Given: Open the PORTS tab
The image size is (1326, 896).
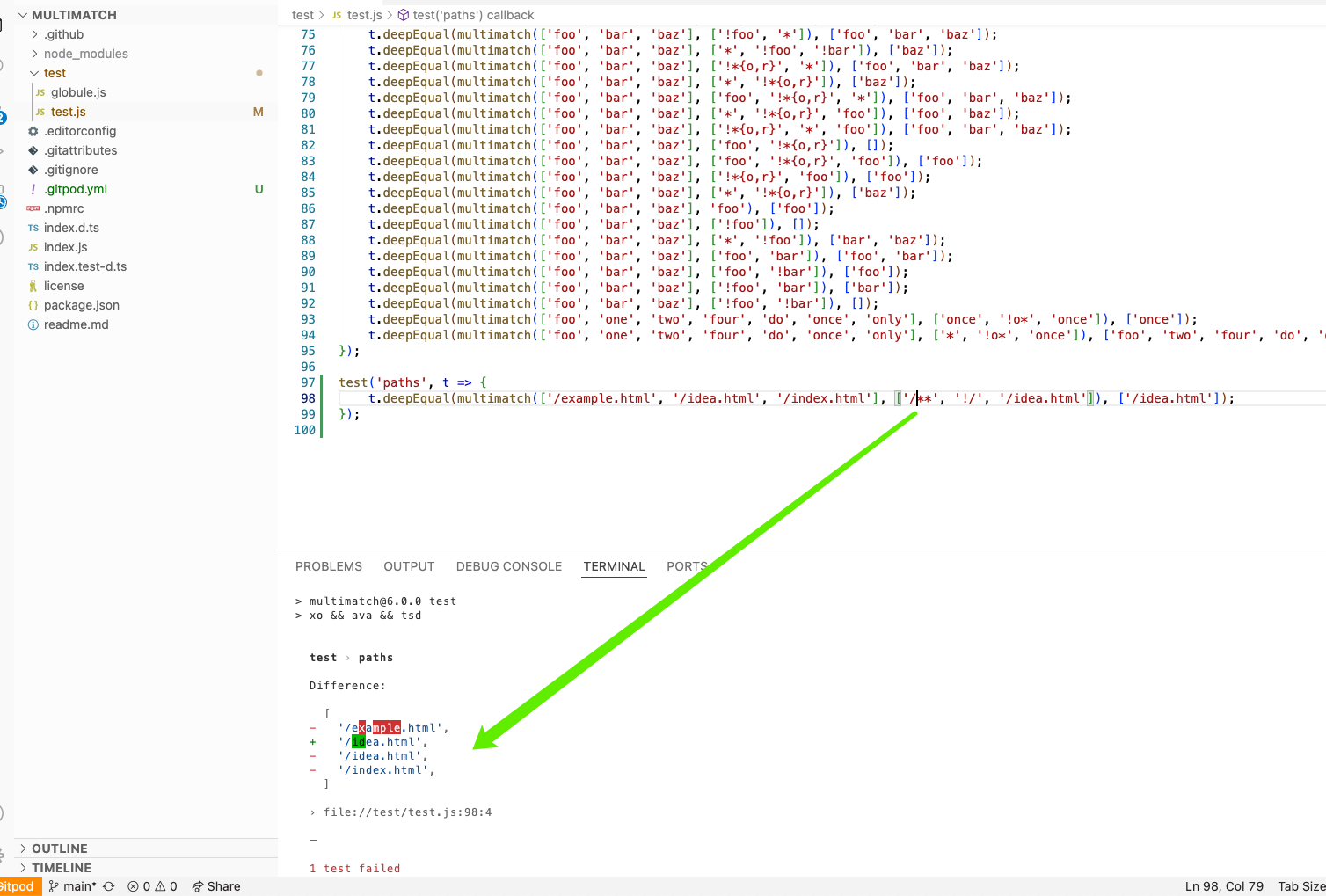Looking at the screenshot, I should pos(687,566).
